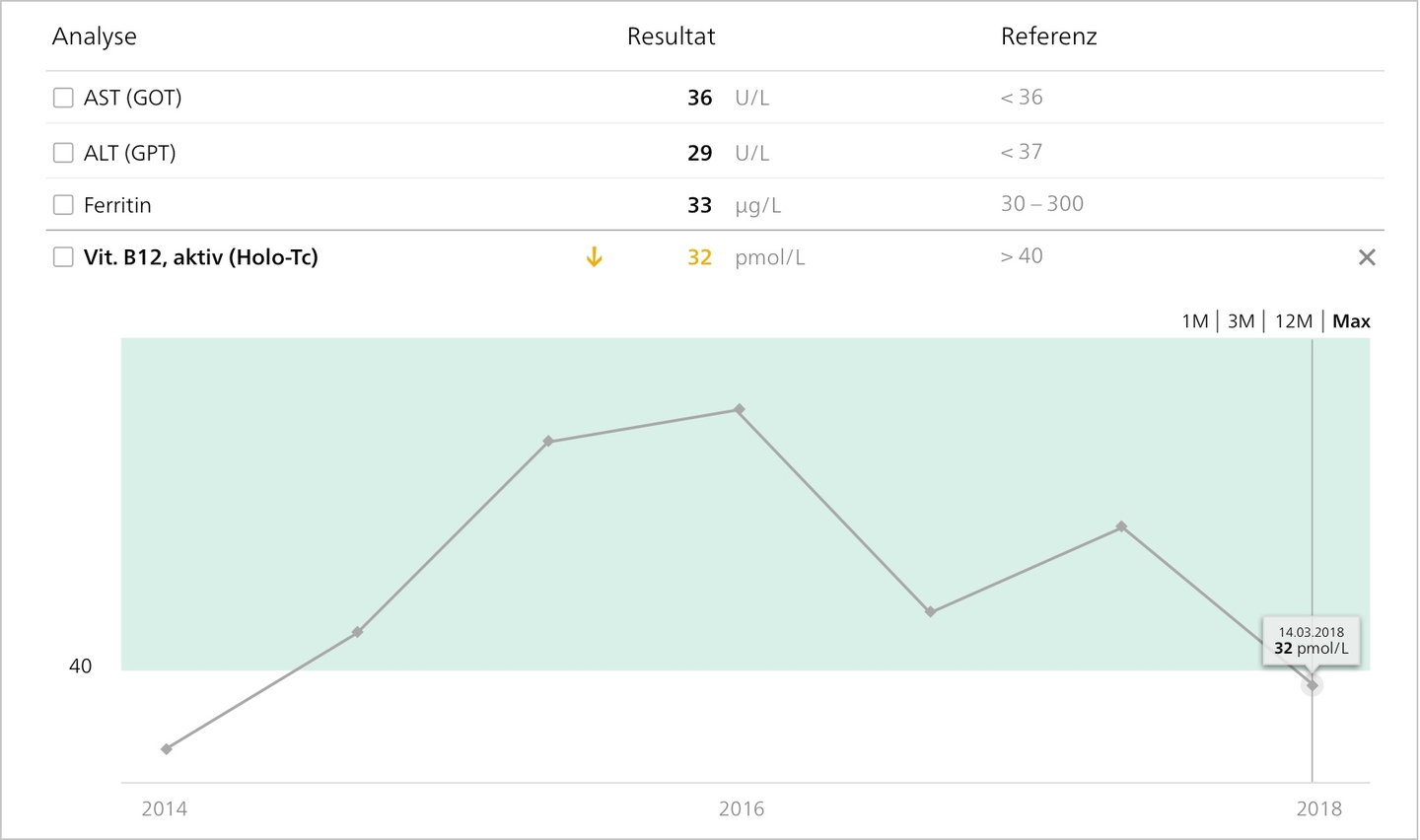Check the Vit. B12, aktiv (Holo-Tc) box

pyautogui.click(x=63, y=257)
